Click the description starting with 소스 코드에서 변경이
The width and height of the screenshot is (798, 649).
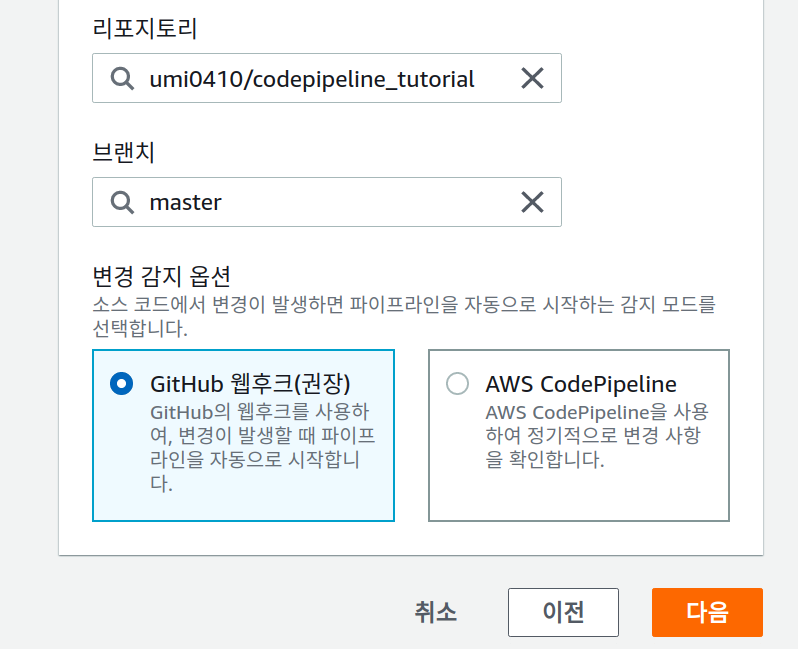(404, 316)
